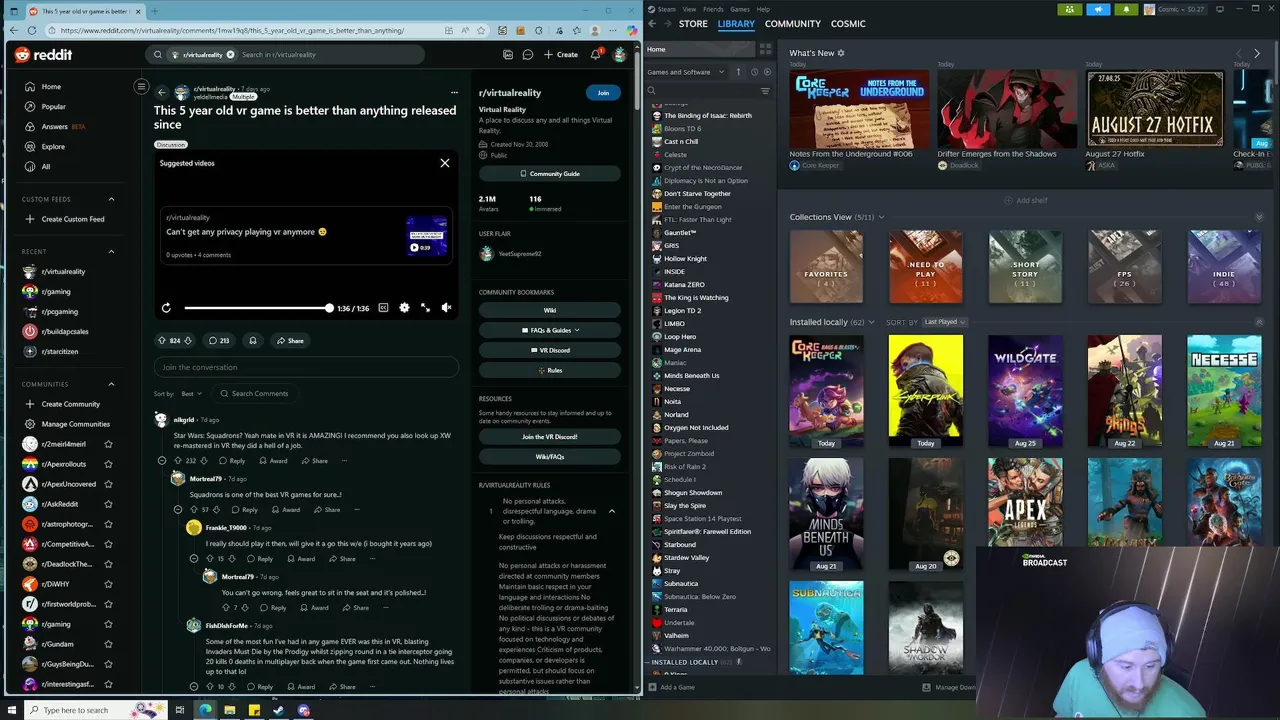
Task: Open post overflow three-dots menu
Action: tap(454, 92)
